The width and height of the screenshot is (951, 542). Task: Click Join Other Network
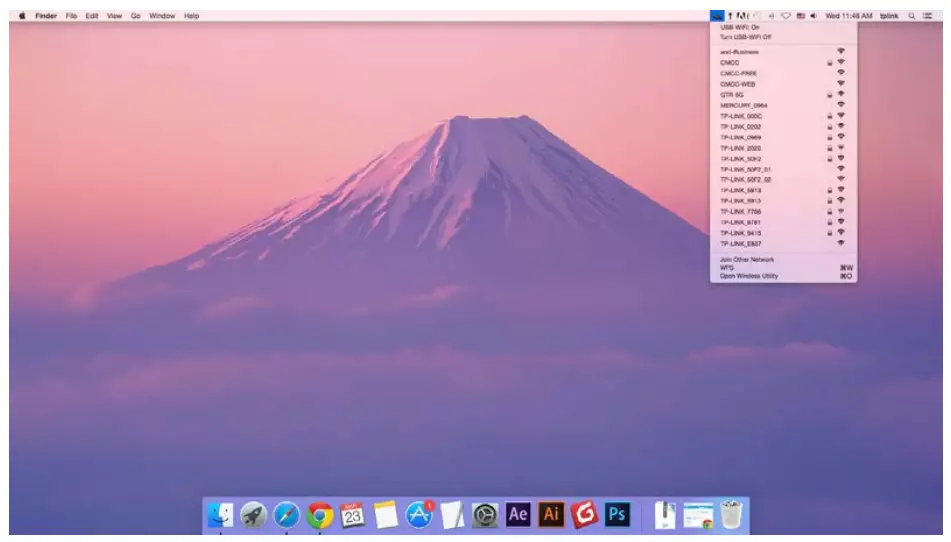click(747, 259)
